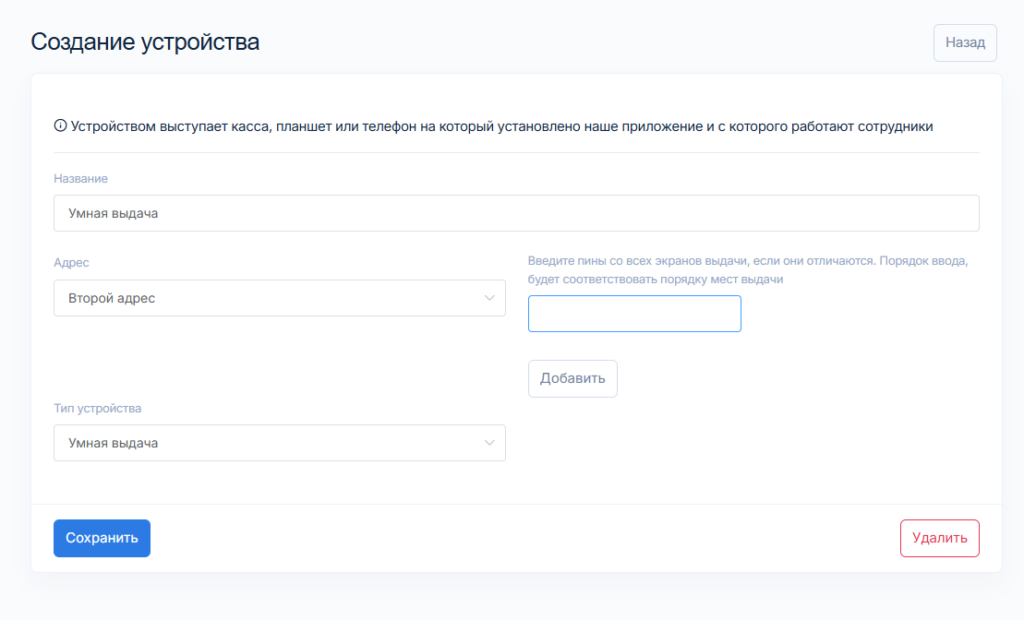Click the Адрес field label
The image size is (1024, 620).
tap(71, 263)
